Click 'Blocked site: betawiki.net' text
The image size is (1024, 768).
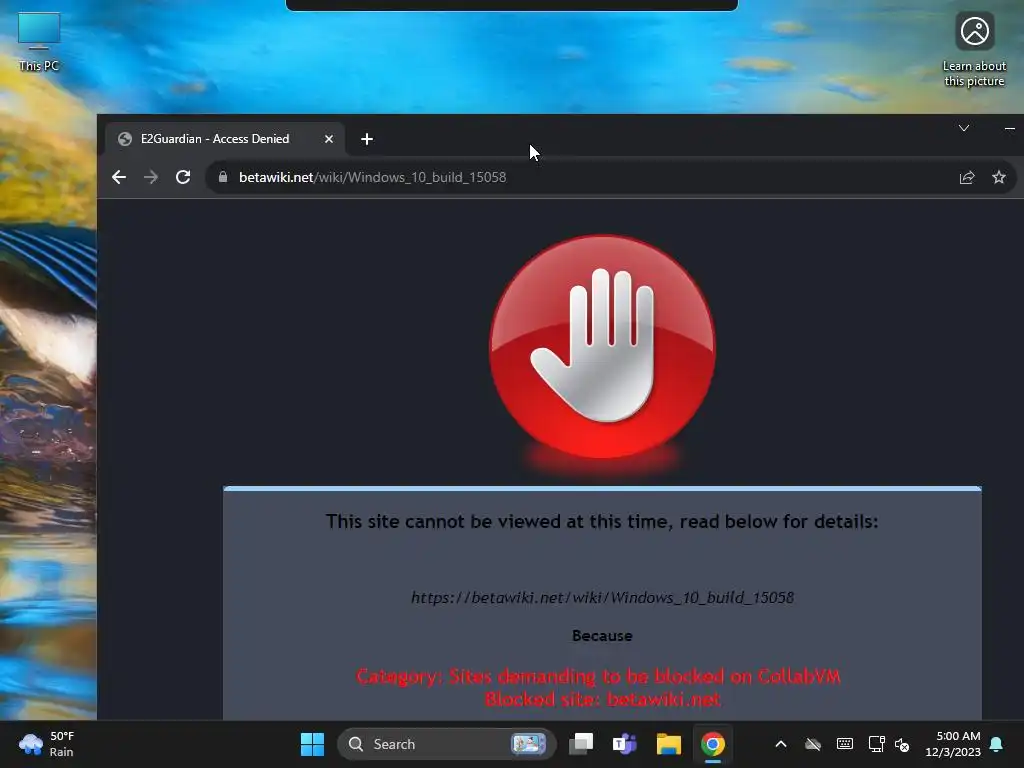click(x=602, y=699)
